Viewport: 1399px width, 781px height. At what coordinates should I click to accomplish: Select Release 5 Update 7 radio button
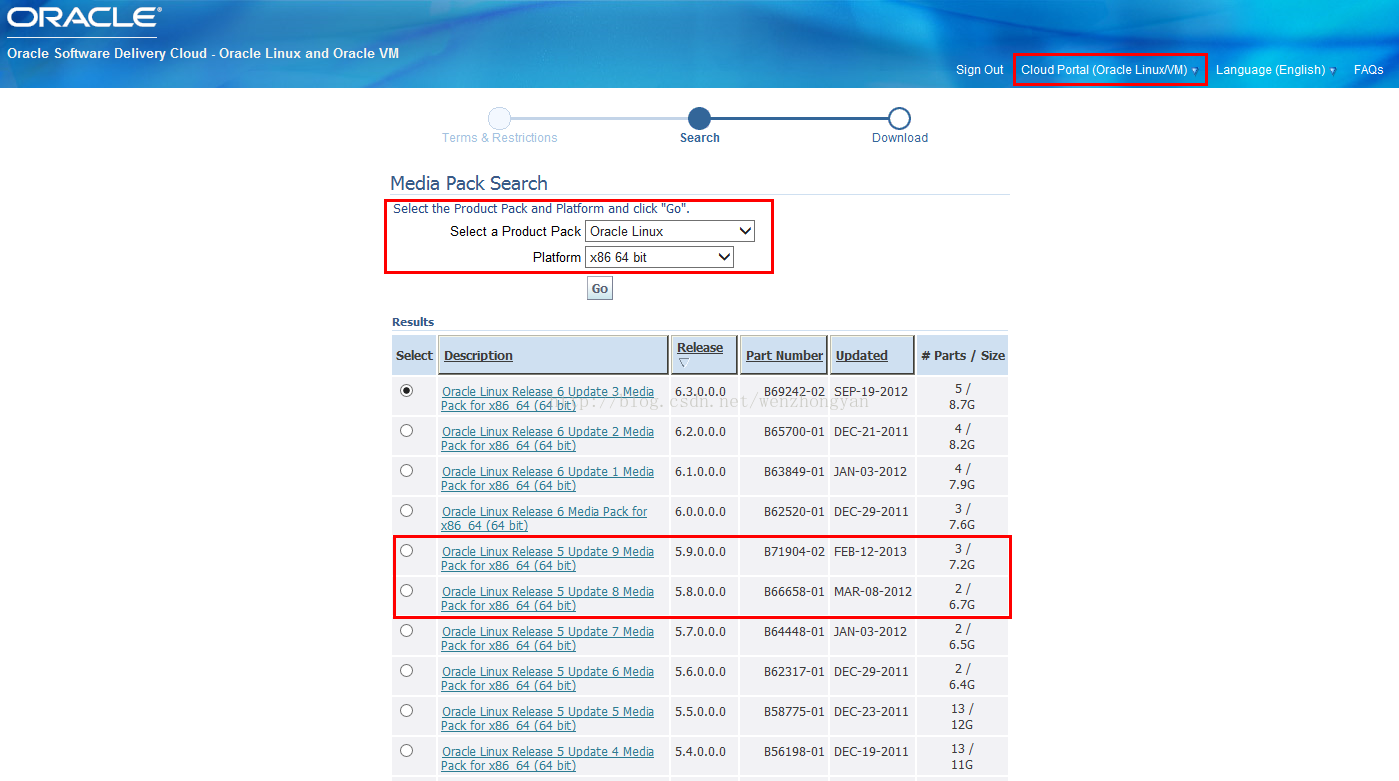(406, 631)
